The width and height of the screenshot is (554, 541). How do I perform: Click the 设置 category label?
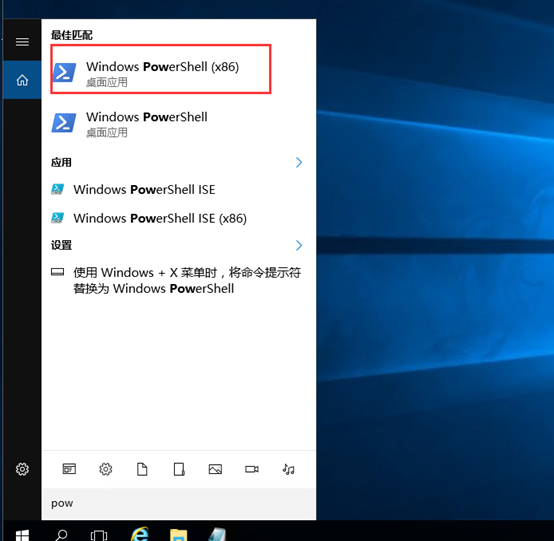point(61,245)
